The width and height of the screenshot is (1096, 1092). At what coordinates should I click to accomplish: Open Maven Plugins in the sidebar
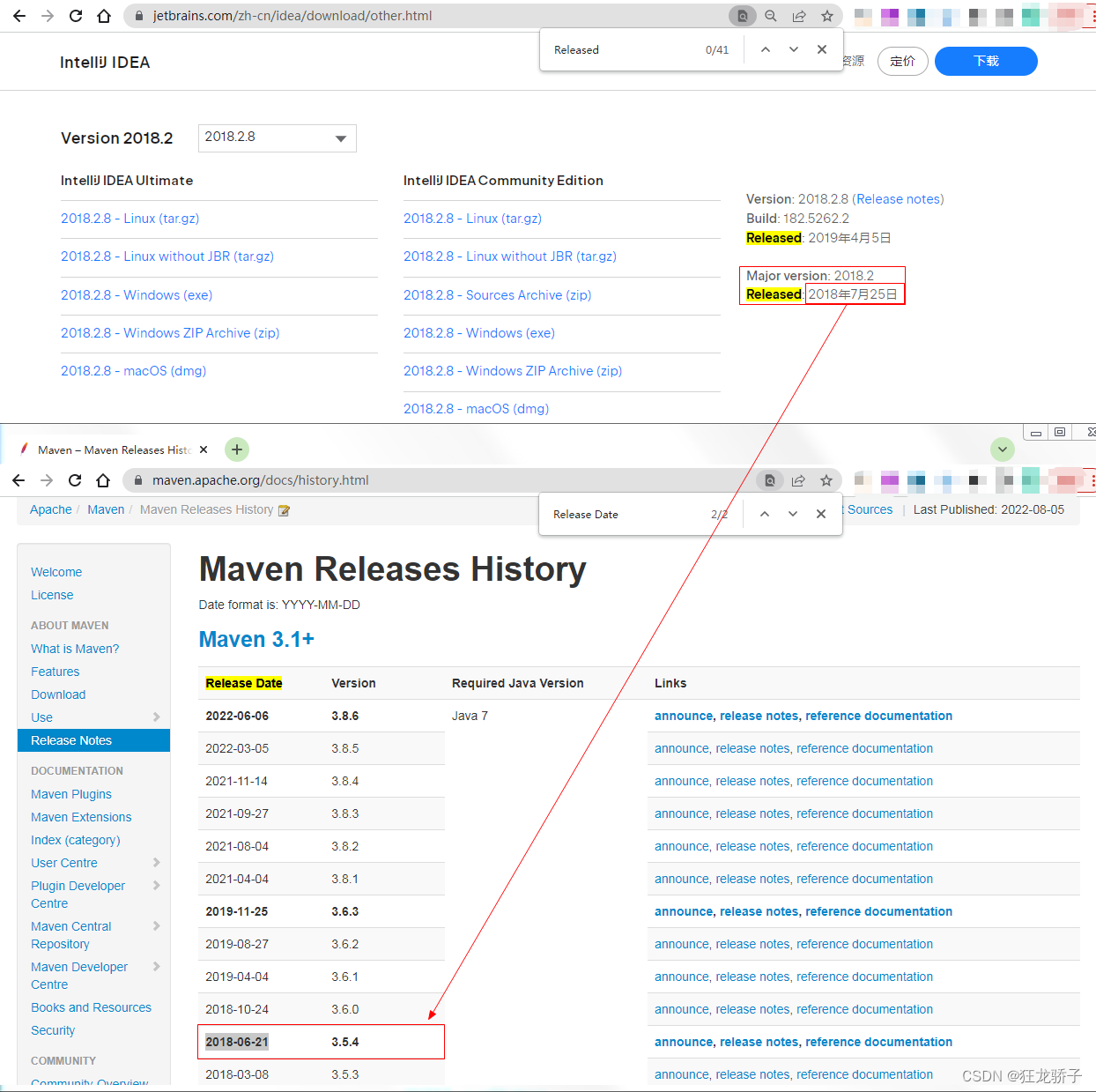tap(71, 794)
